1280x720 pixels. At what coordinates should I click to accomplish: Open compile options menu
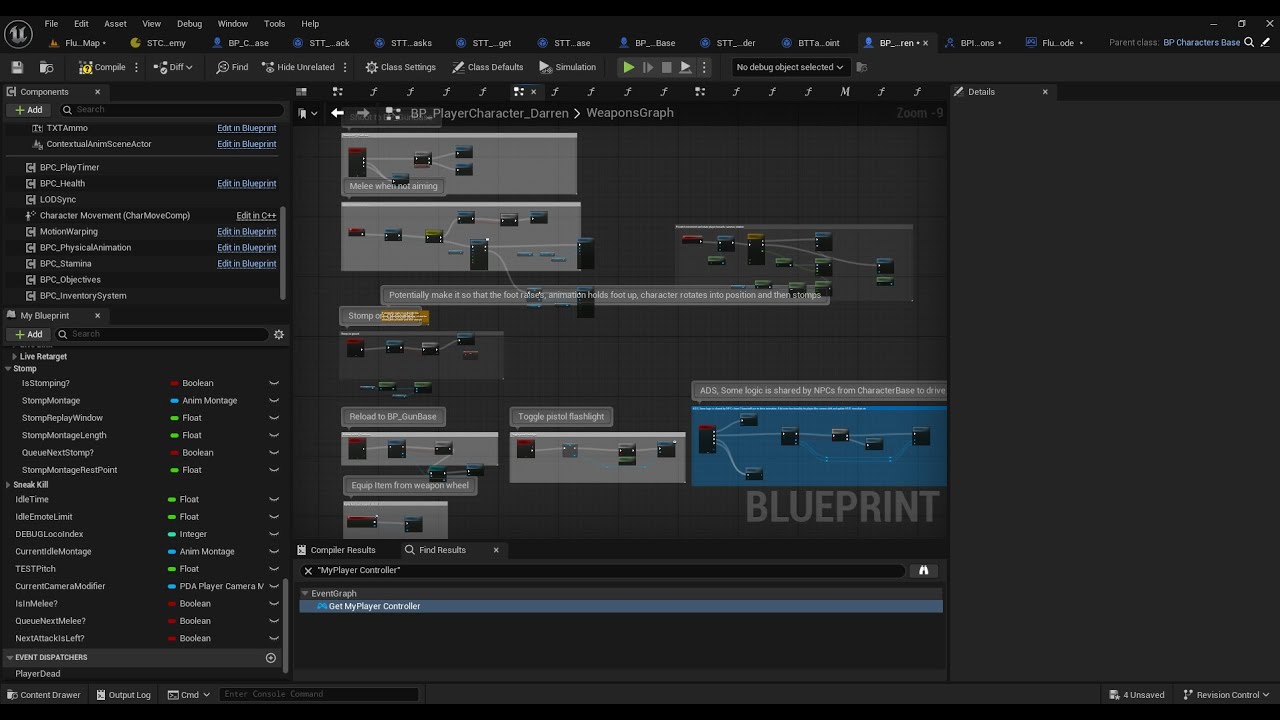click(x=136, y=67)
